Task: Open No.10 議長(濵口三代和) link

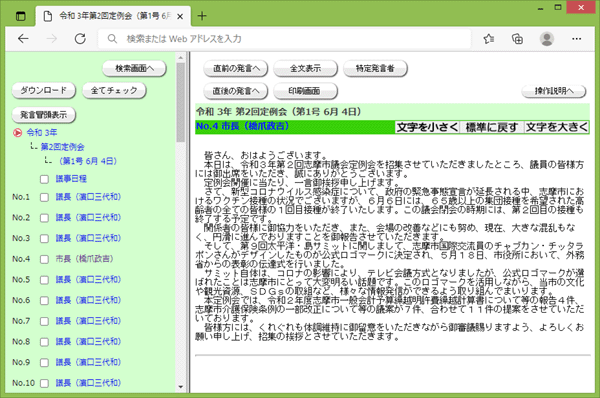Action: [88, 383]
